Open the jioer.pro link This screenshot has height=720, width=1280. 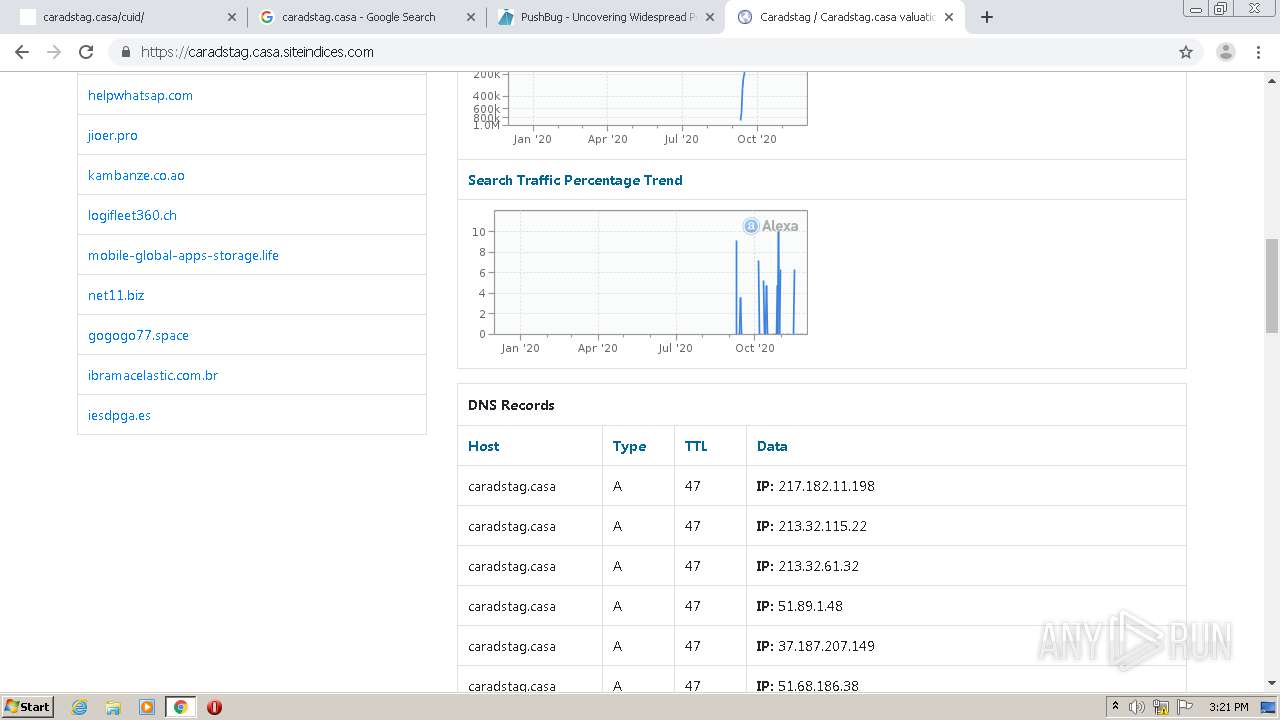click(x=113, y=135)
